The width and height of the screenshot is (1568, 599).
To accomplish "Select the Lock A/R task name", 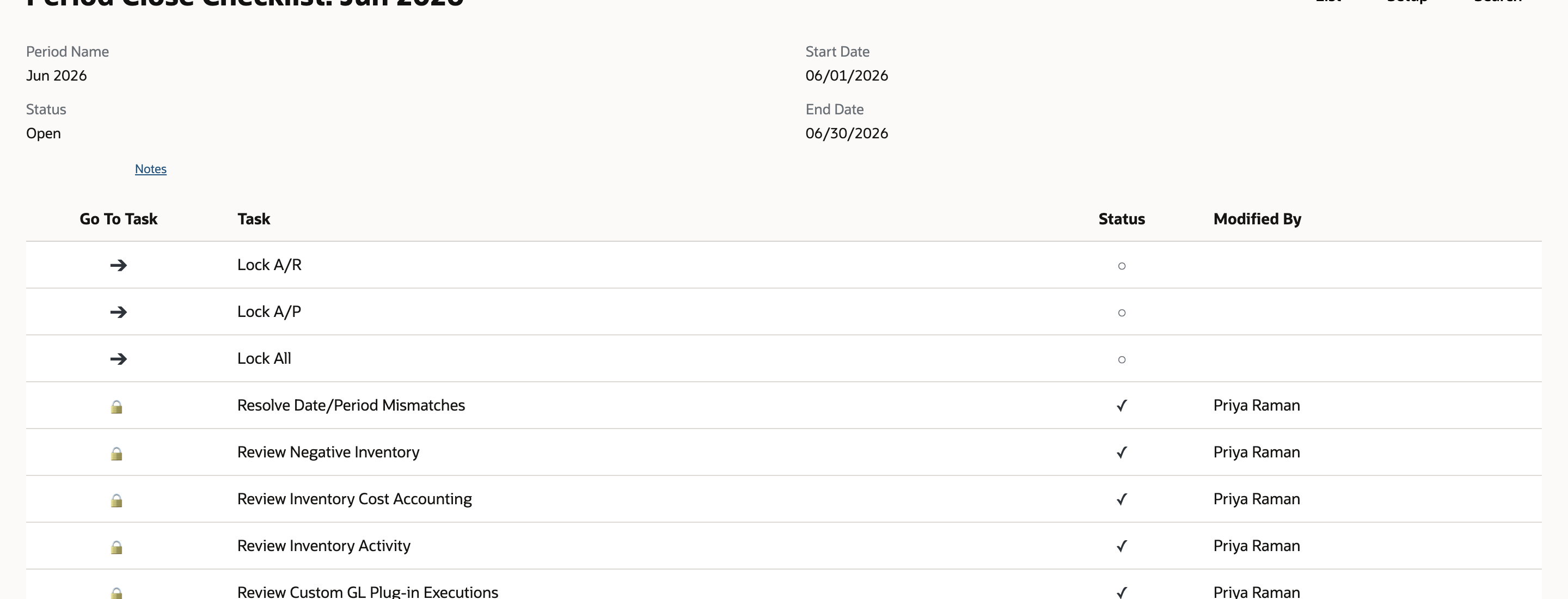I will 269,265.
